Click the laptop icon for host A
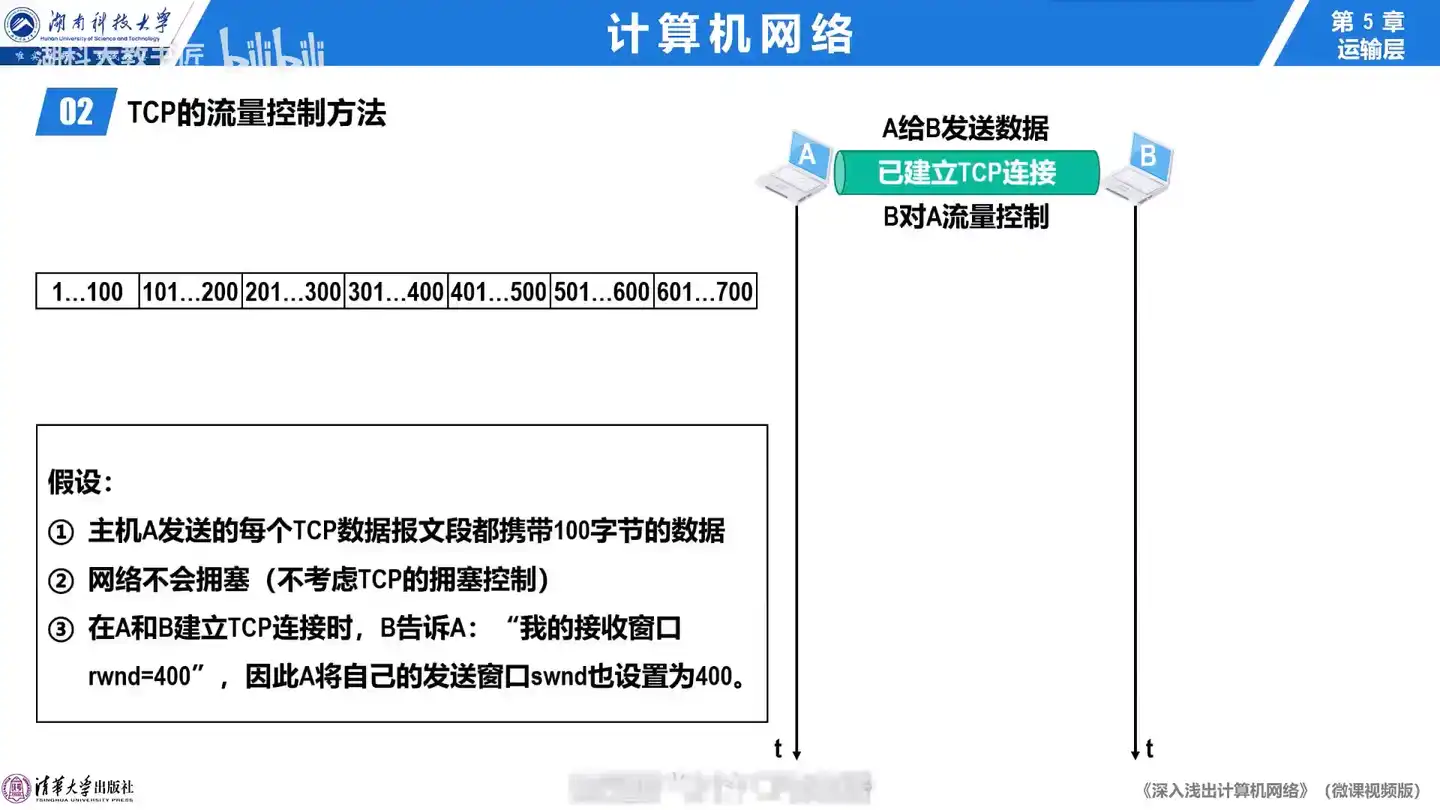 [x=796, y=165]
